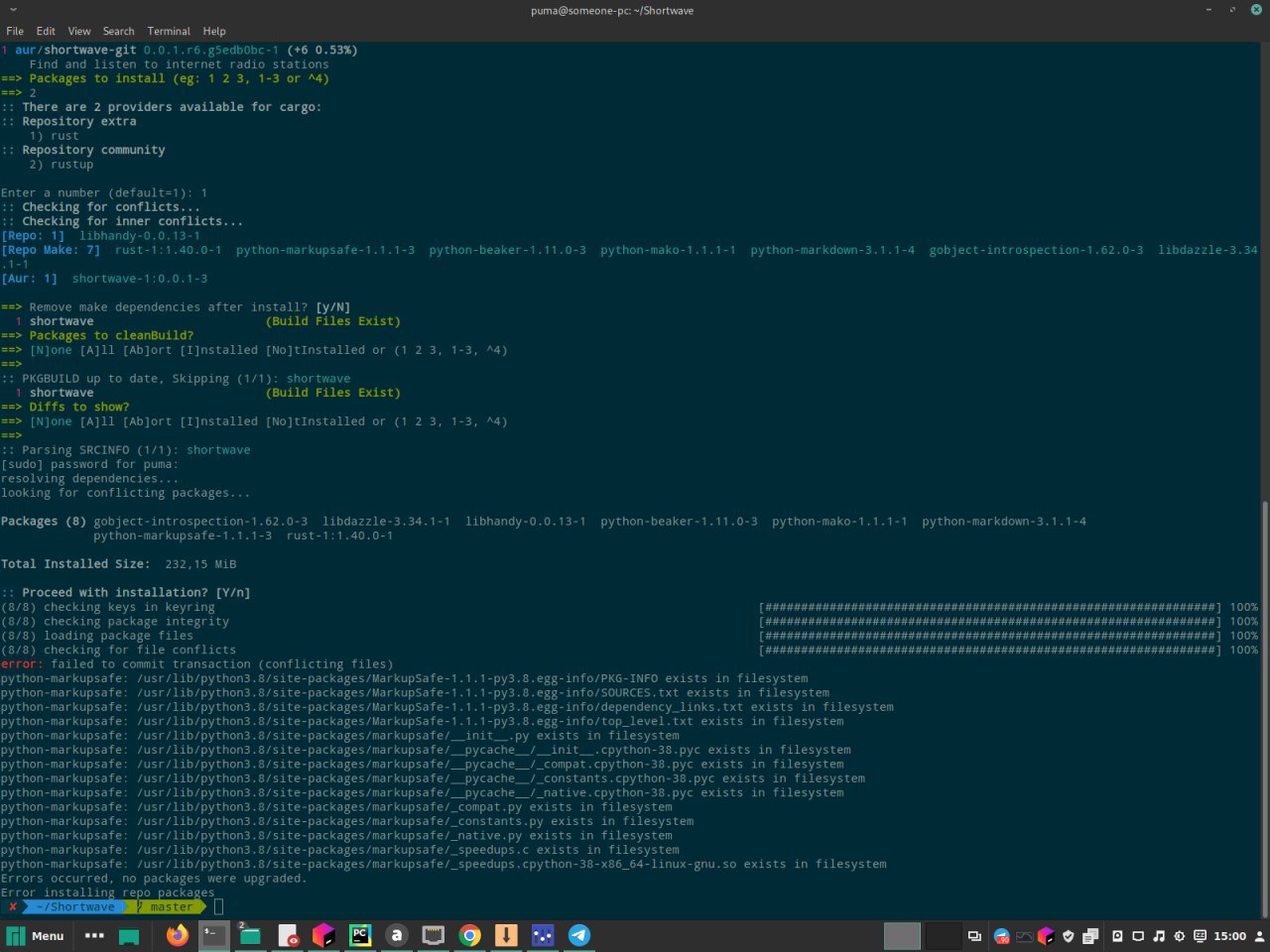
Task: Click the red 'error:' text
Action: pyautogui.click(x=22, y=664)
